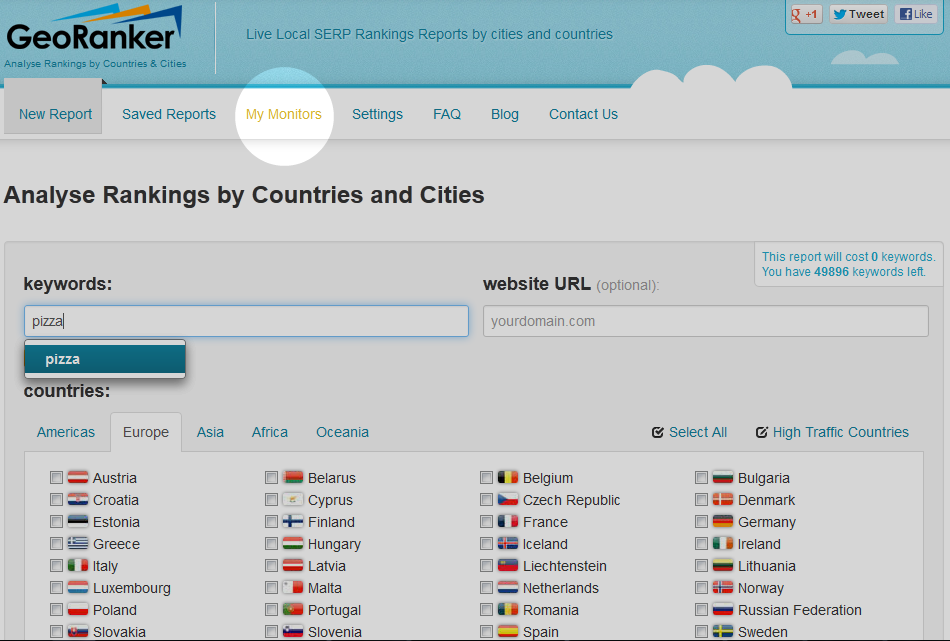This screenshot has width=950, height=641.
Task: Click into the keywords text field
Action: [246, 321]
